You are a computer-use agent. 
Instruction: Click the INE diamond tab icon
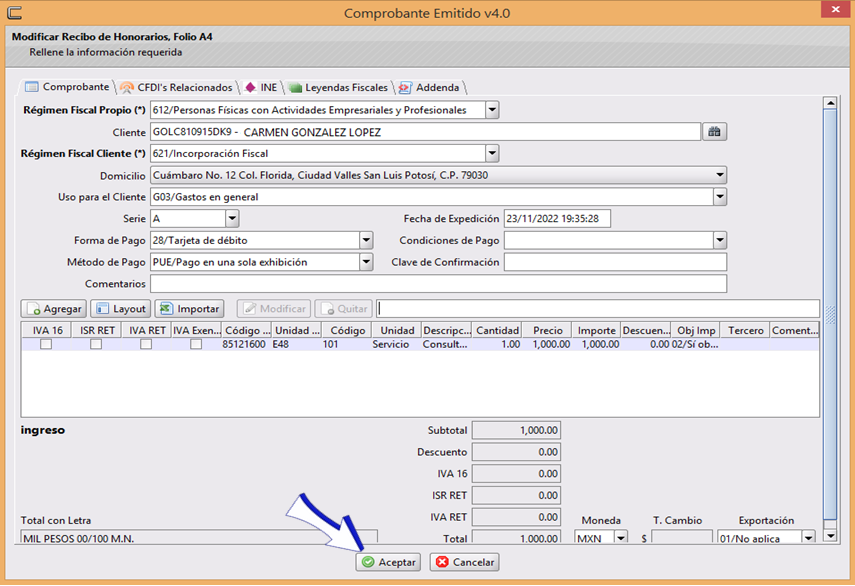click(250, 87)
